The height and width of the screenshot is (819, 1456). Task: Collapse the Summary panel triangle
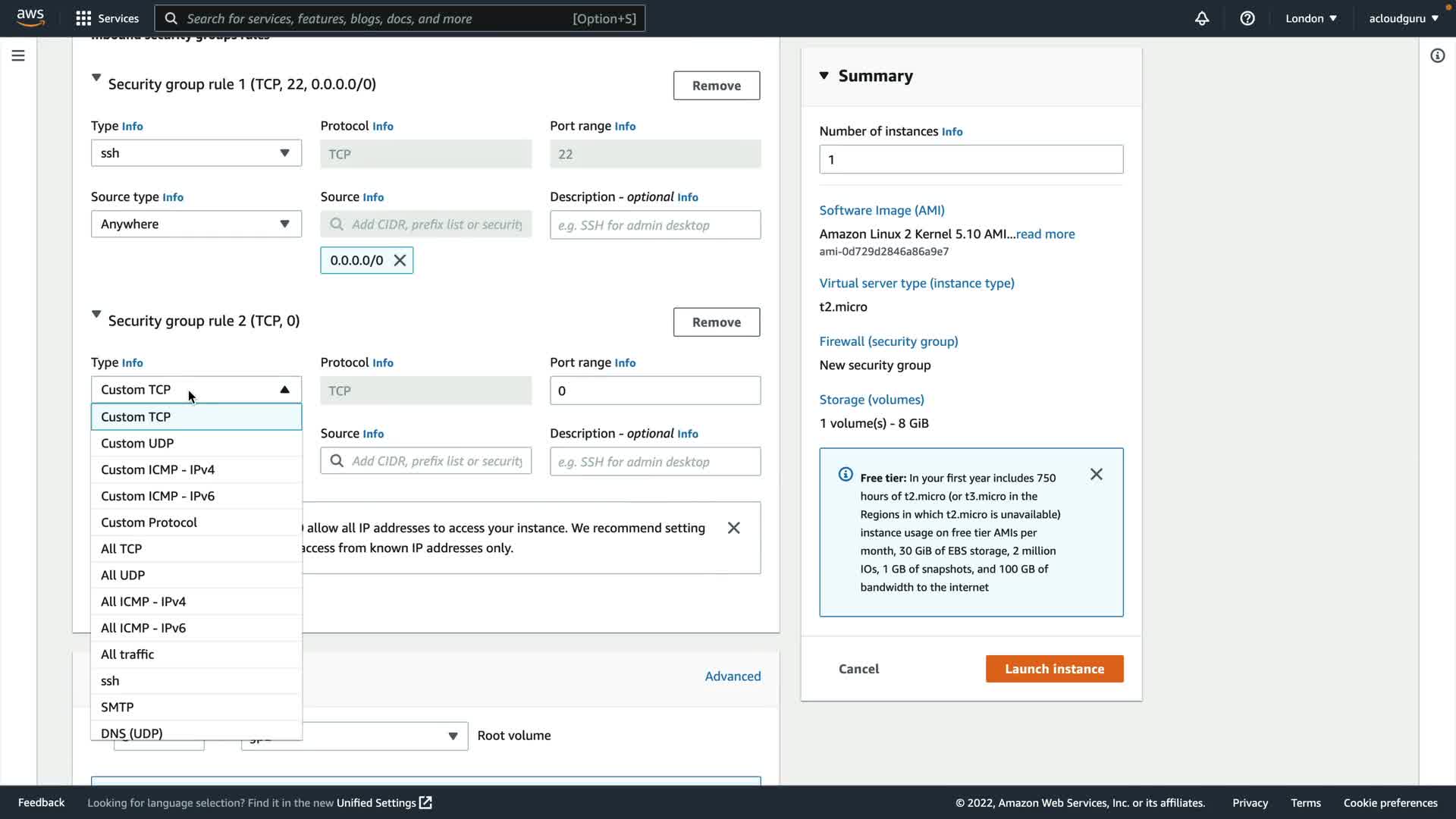(824, 76)
